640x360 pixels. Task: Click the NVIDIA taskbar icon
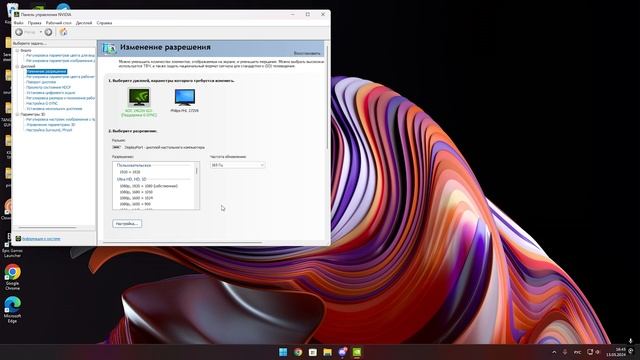357,352
